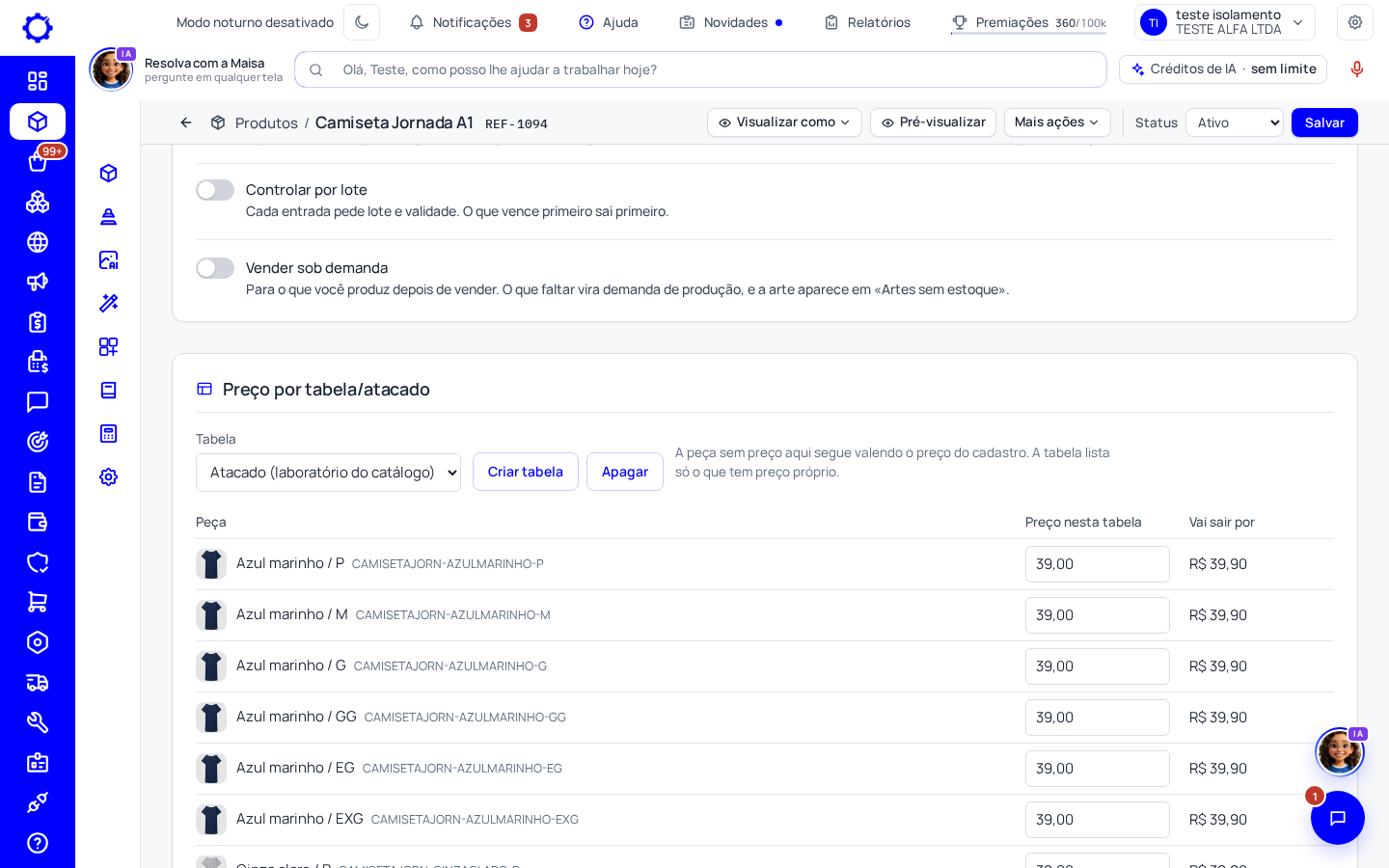Click the calculator icon in secondary sidebar
Image resolution: width=1389 pixels, height=868 pixels.
pyautogui.click(x=108, y=433)
